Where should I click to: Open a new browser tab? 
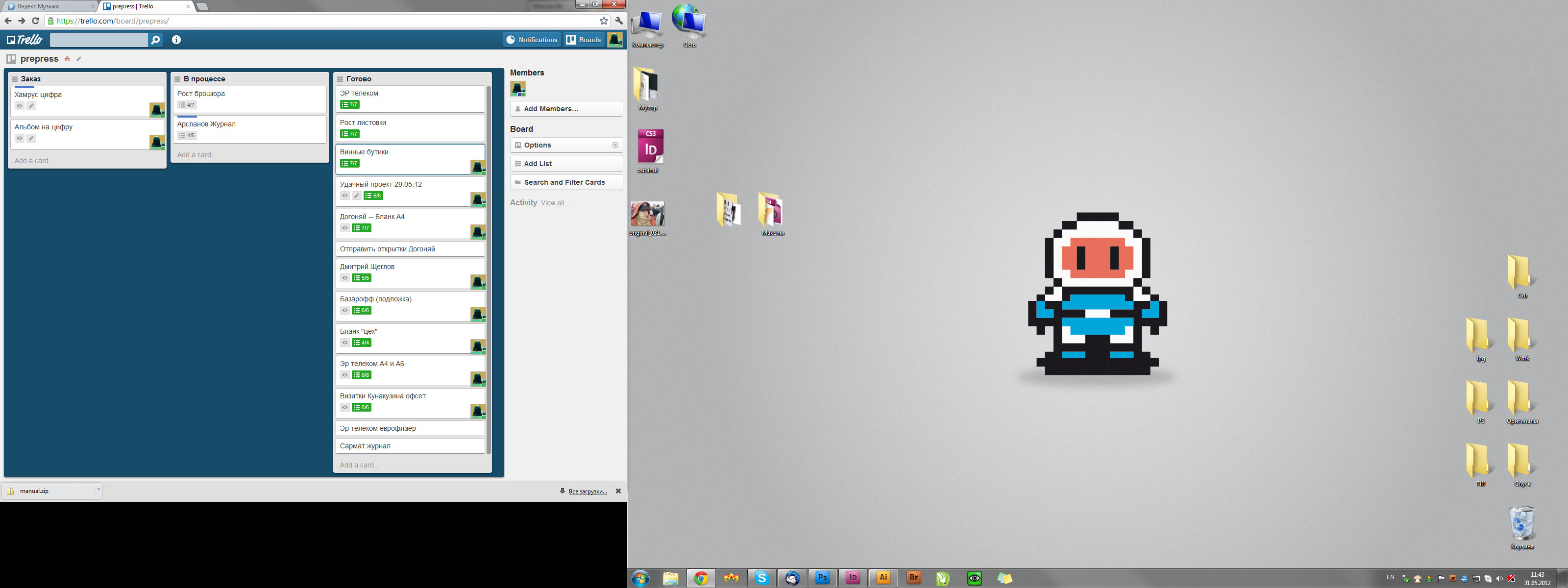pos(203,6)
